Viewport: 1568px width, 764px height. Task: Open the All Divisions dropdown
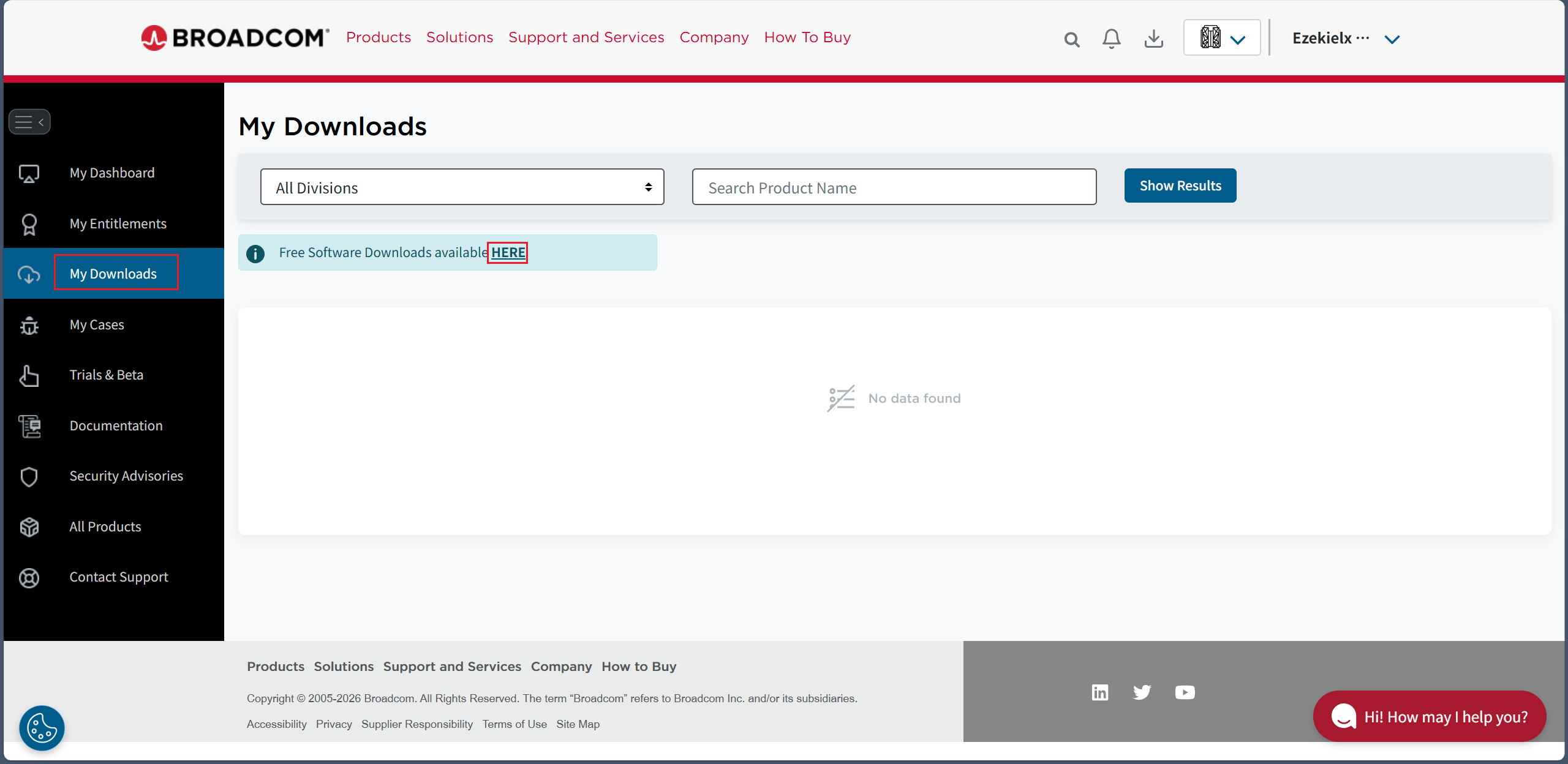[x=462, y=187]
